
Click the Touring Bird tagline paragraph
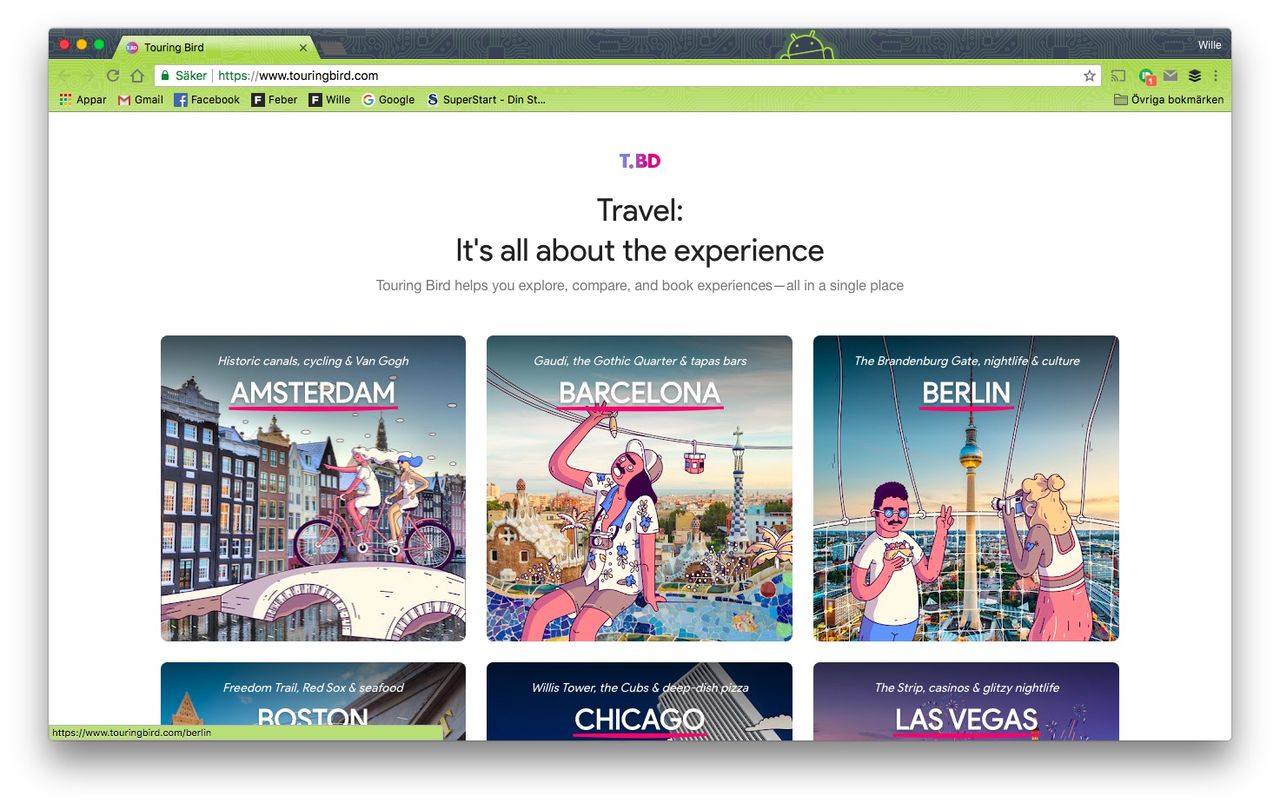[x=640, y=286]
